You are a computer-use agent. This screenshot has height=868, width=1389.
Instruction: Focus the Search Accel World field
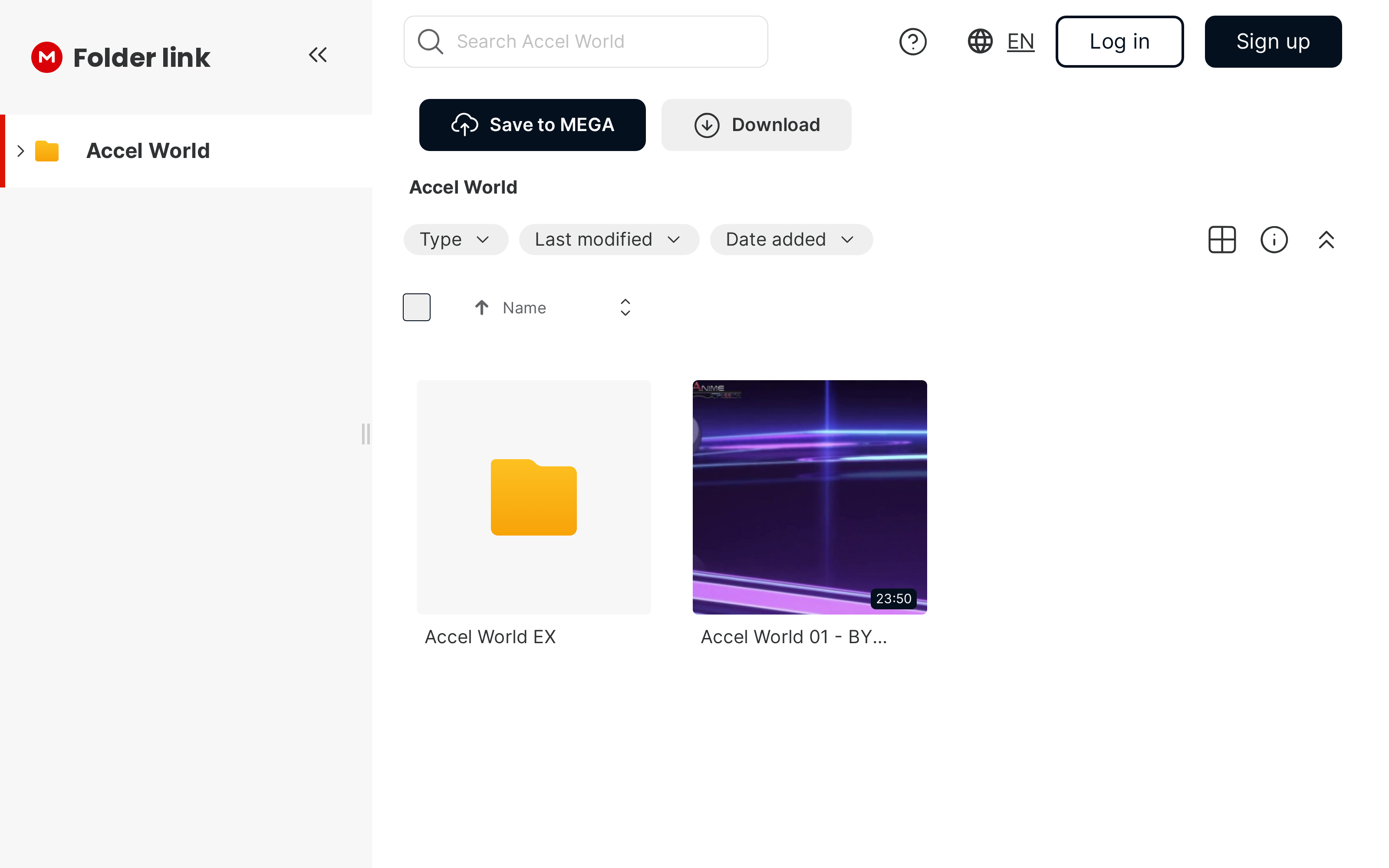586,41
